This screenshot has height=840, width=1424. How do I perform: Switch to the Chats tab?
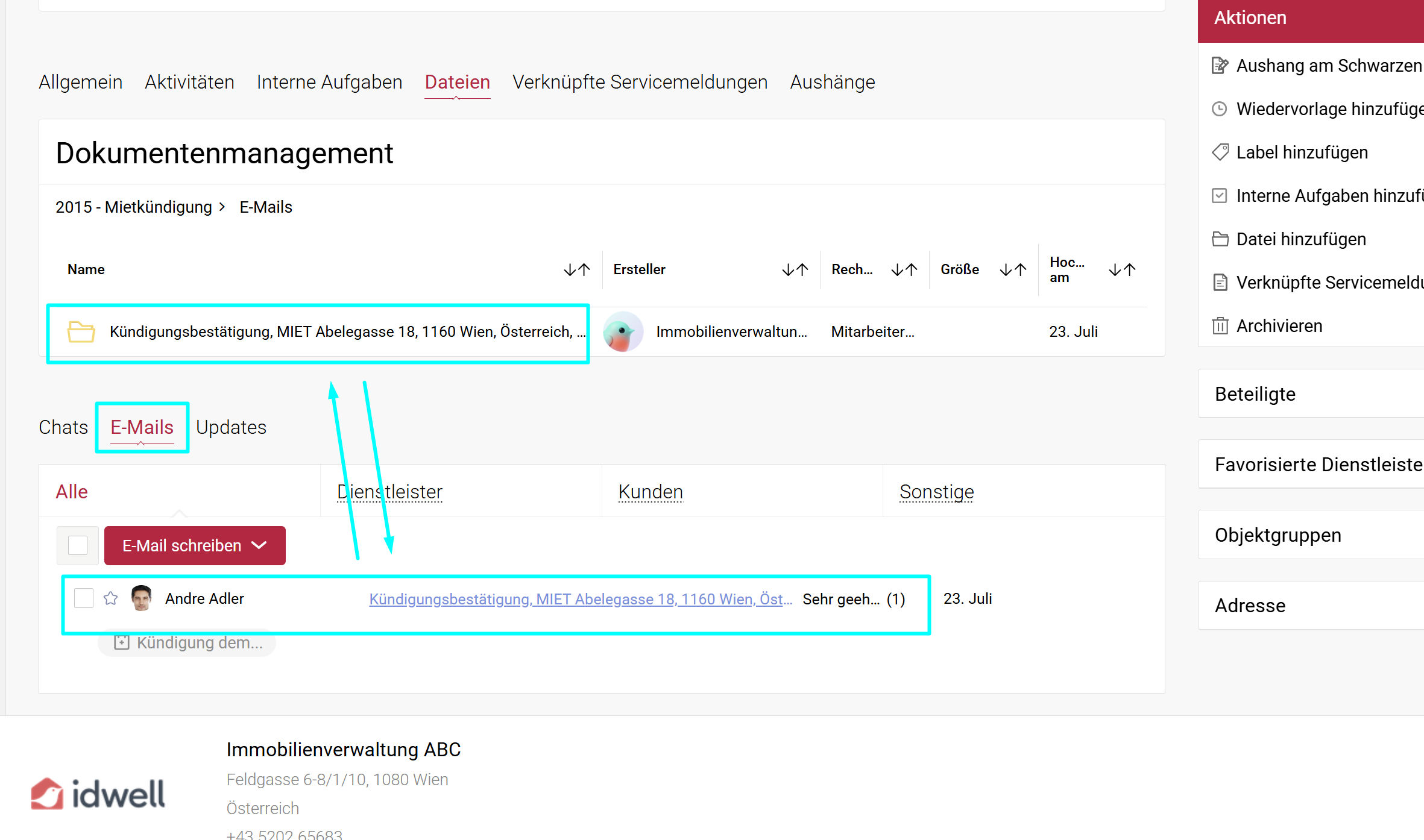tap(63, 427)
